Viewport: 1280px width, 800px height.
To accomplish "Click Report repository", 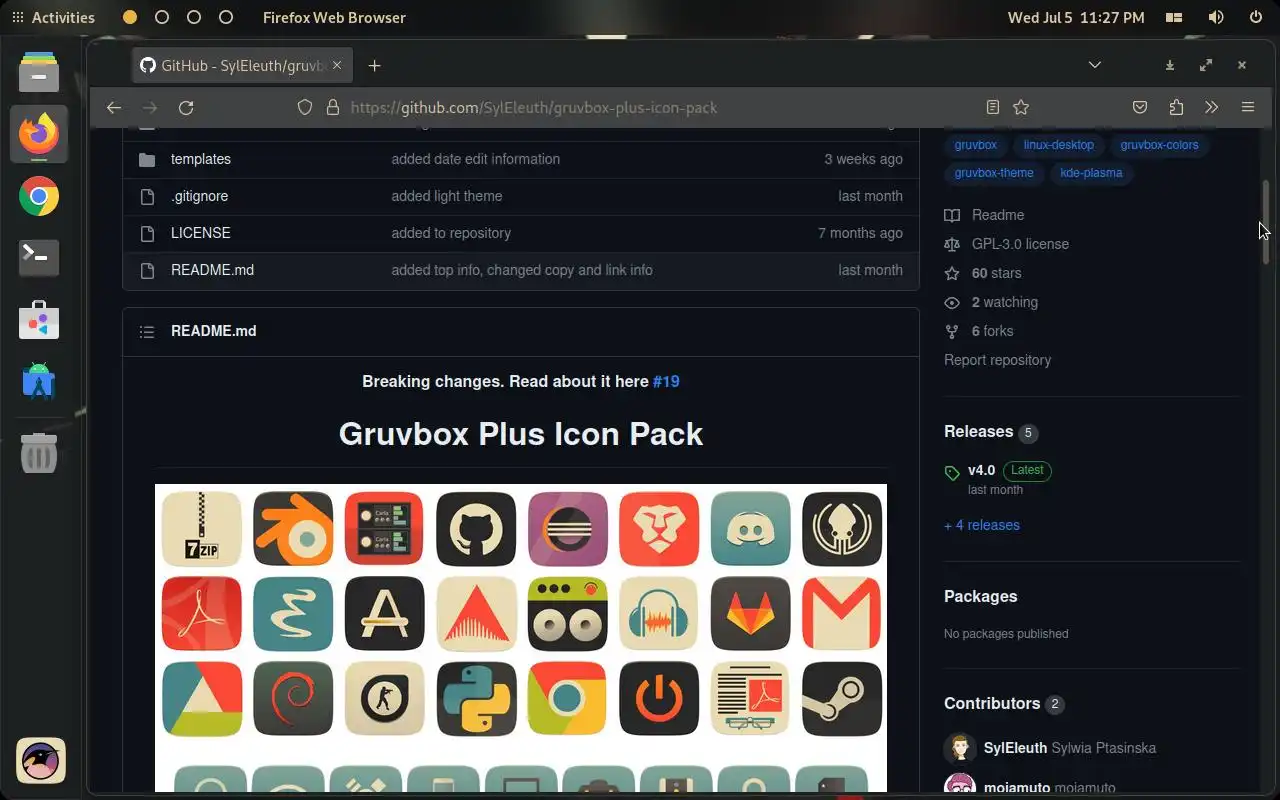I will tap(997, 360).
